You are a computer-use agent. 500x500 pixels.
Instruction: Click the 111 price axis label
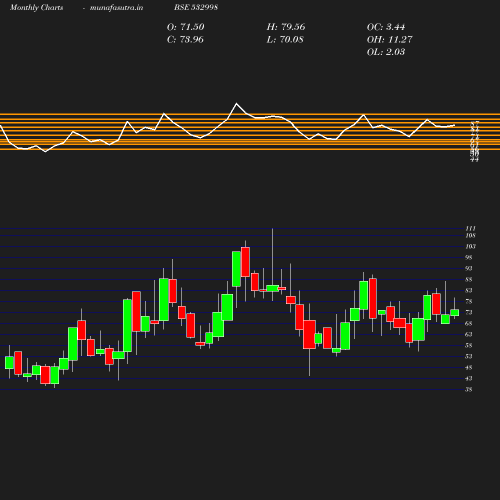click(470, 229)
